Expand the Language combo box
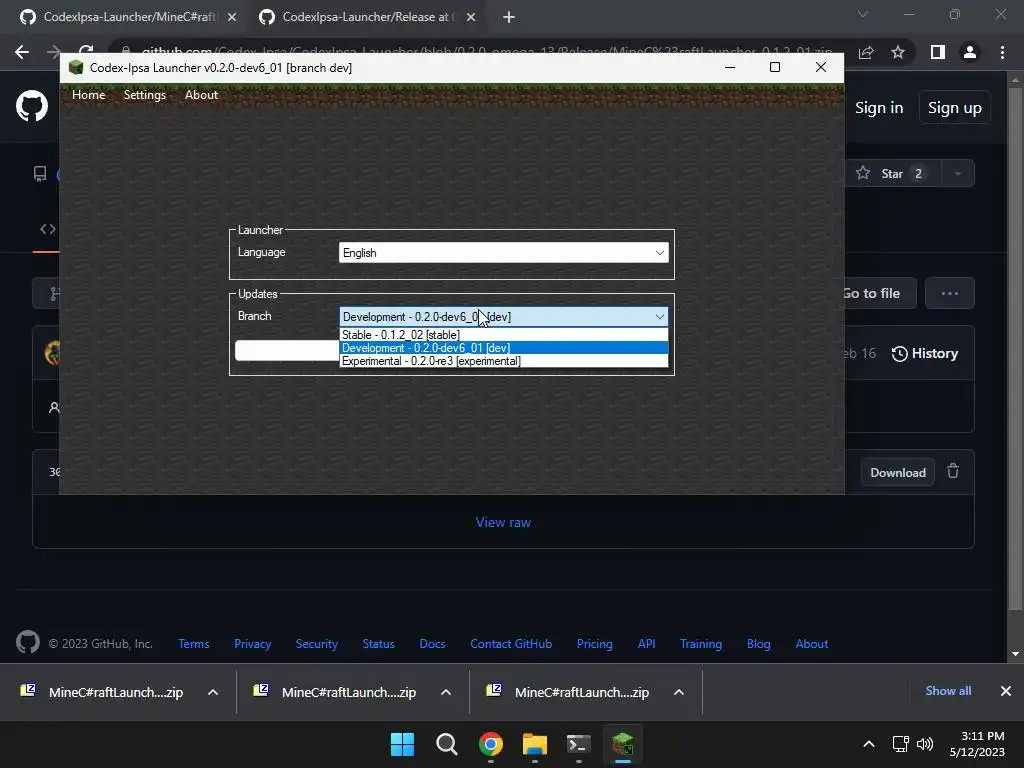The width and height of the screenshot is (1024, 768). click(504, 253)
